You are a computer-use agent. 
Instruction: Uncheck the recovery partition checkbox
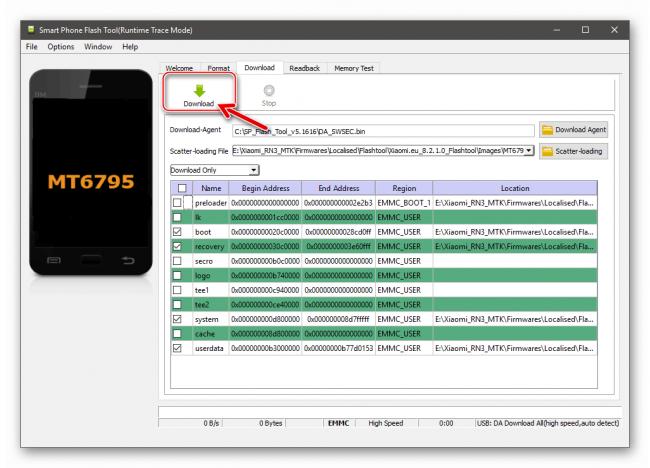pos(177,246)
